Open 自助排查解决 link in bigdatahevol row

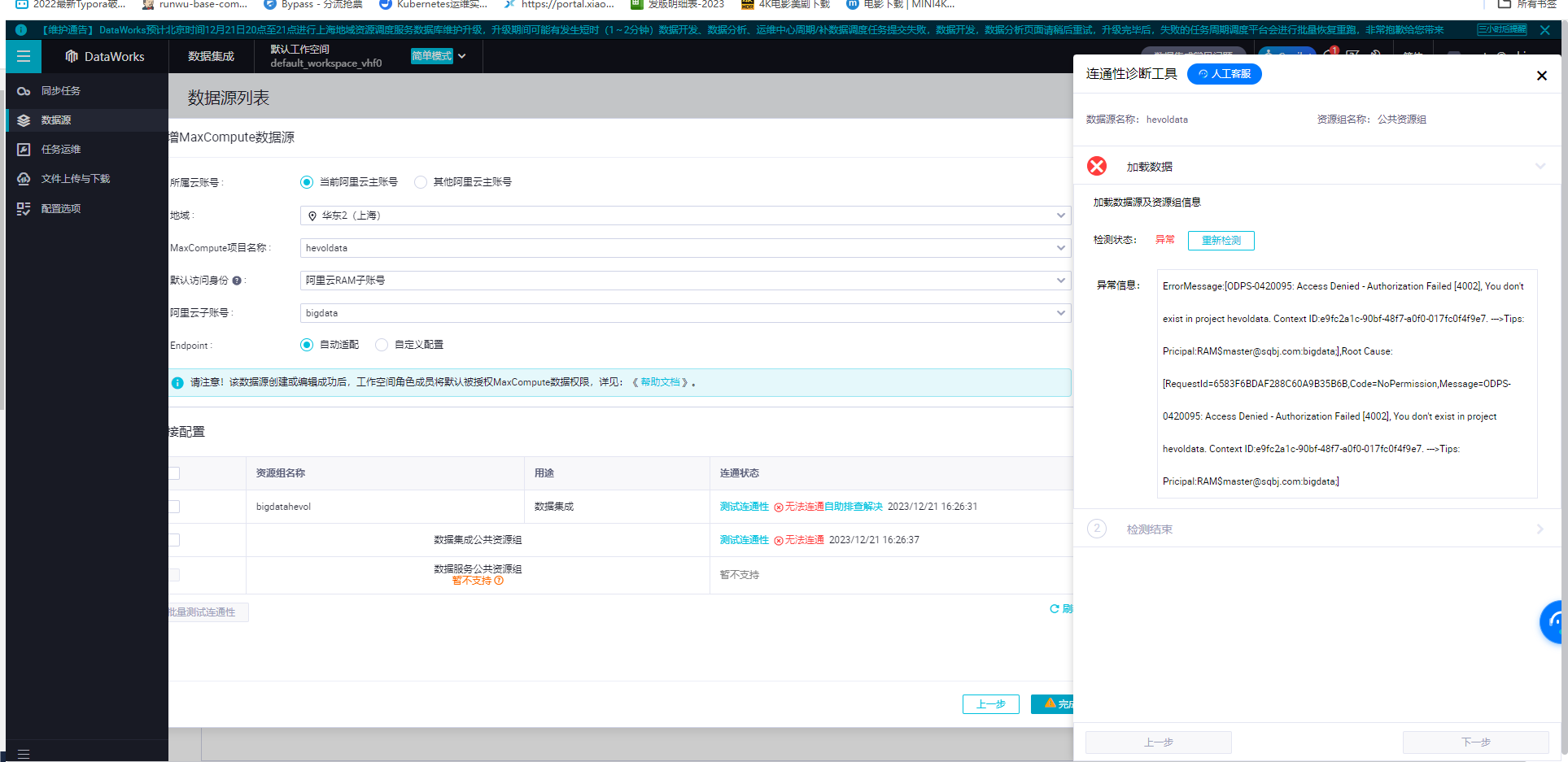854,507
